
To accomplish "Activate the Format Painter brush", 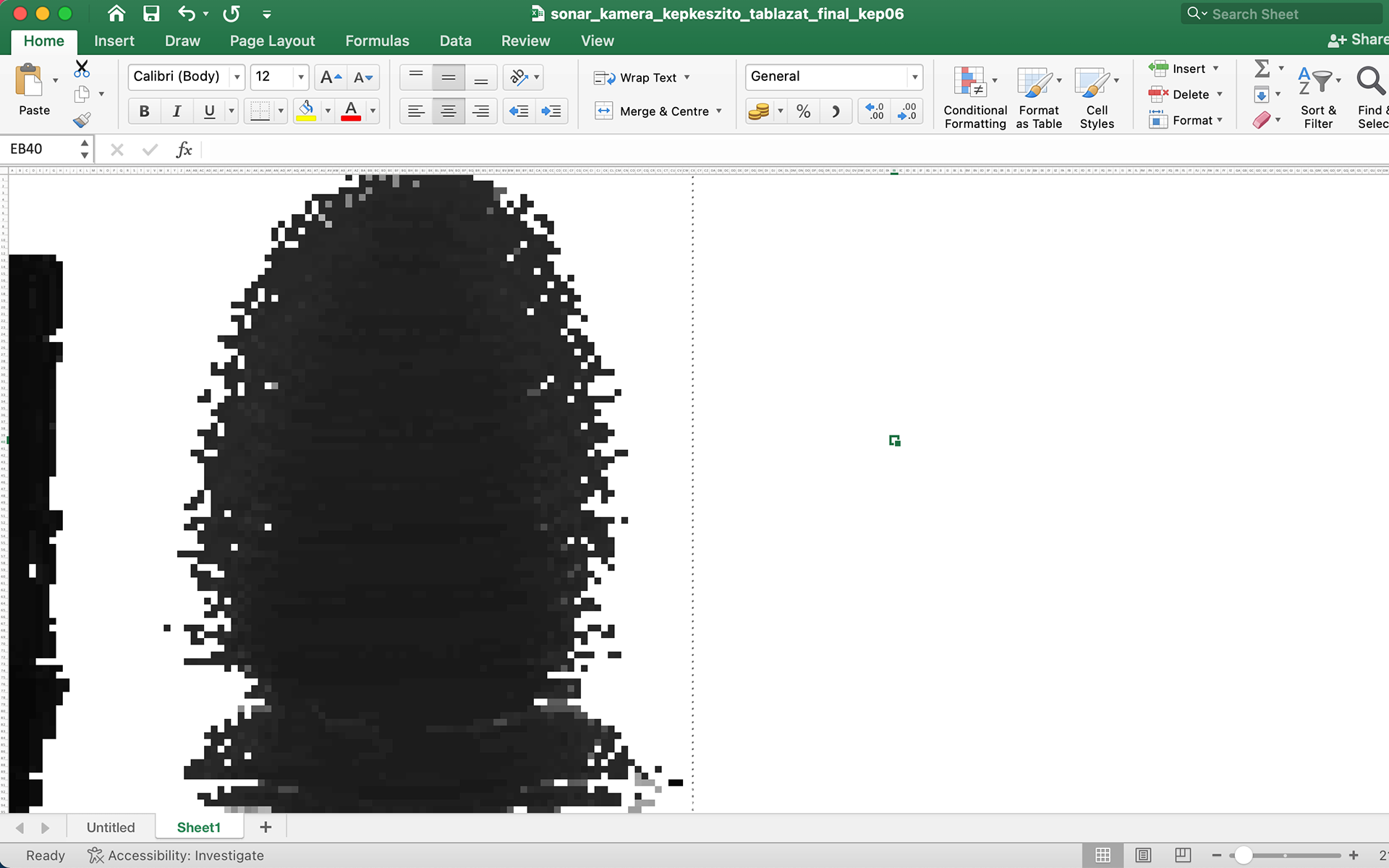I will 82,119.
